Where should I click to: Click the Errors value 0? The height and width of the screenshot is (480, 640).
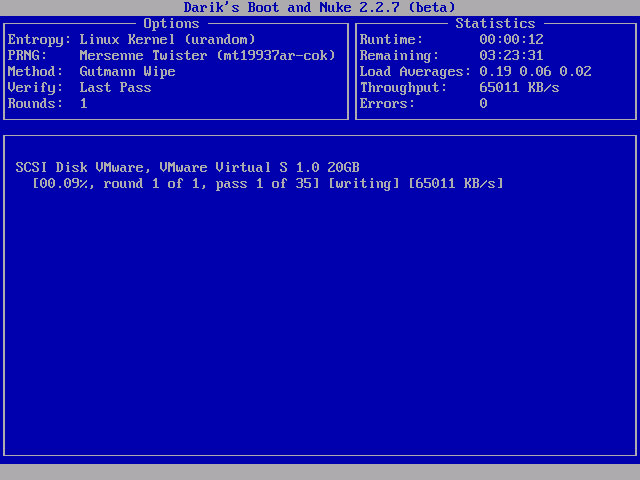point(483,103)
